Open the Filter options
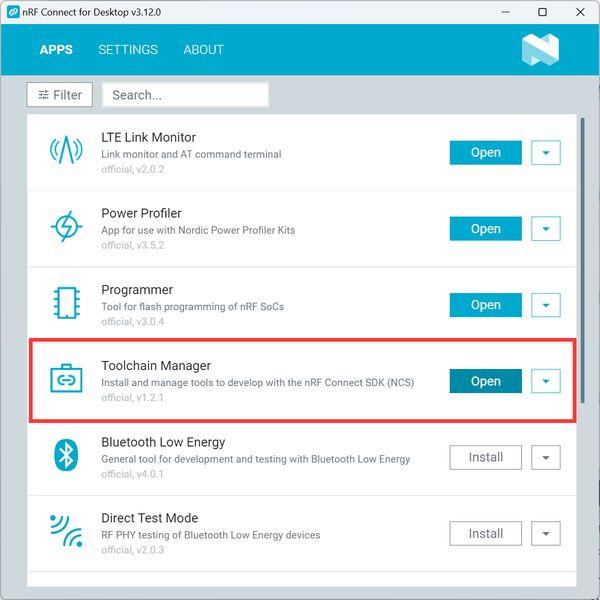600x600 pixels. pos(60,95)
